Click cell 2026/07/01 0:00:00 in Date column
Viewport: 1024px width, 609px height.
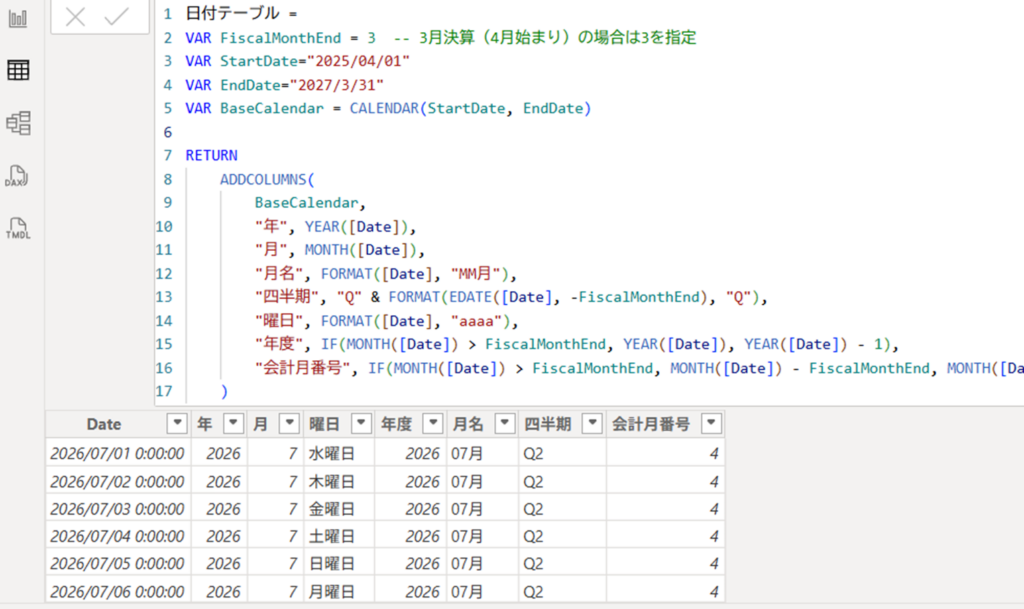[x=117, y=453]
